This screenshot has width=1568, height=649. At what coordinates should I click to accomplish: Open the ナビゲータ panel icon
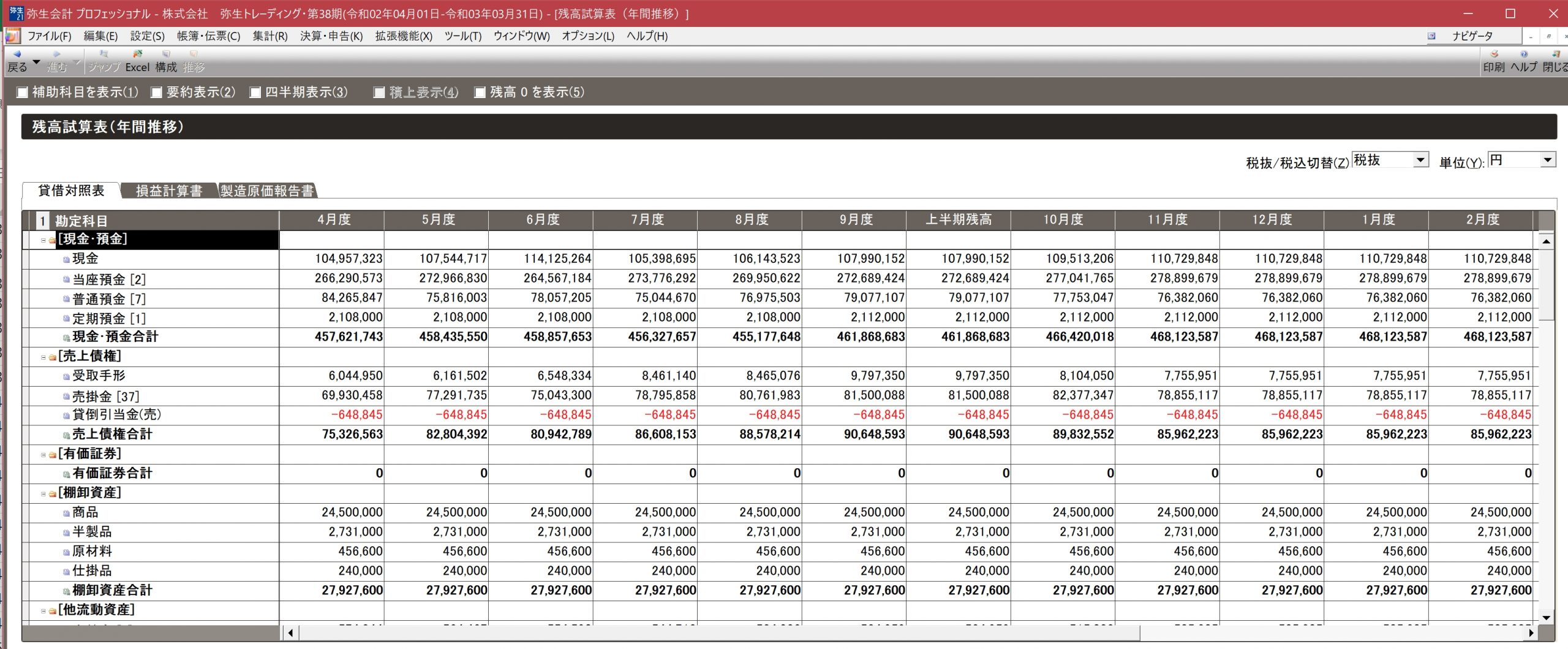[x=1431, y=36]
